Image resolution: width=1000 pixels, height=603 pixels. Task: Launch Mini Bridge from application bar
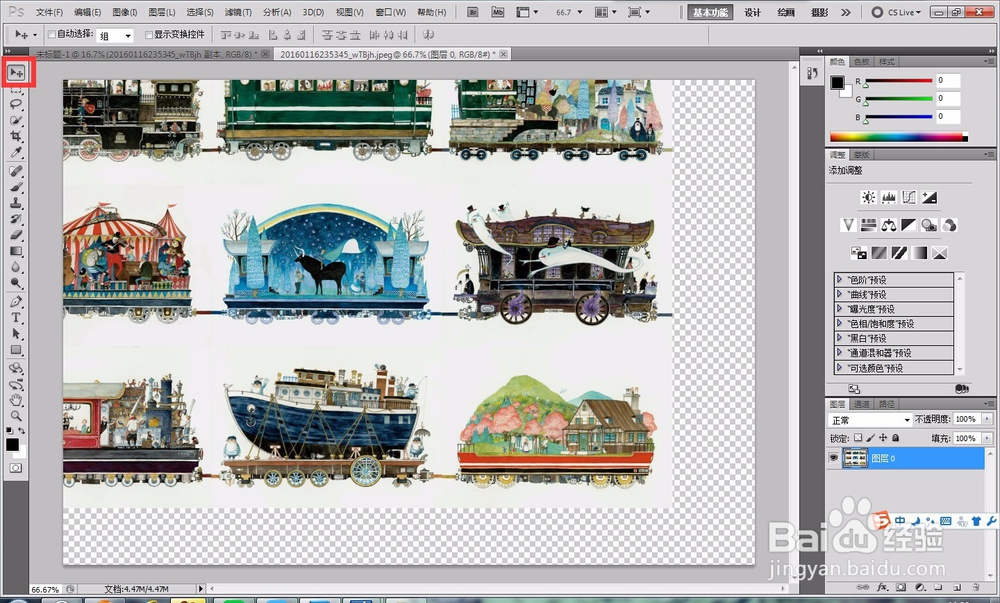tap(497, 12)
